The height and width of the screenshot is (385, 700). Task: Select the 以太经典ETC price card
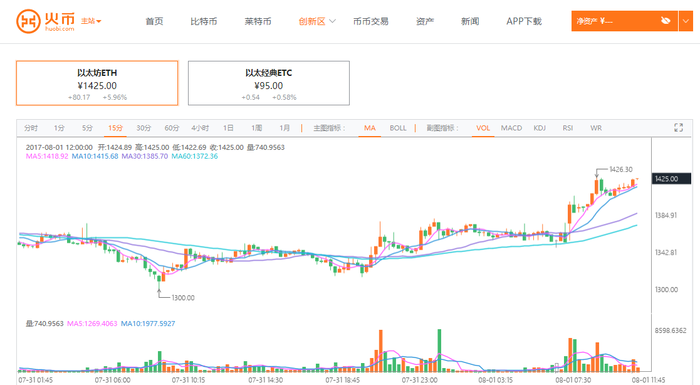(x=269, y=83)
